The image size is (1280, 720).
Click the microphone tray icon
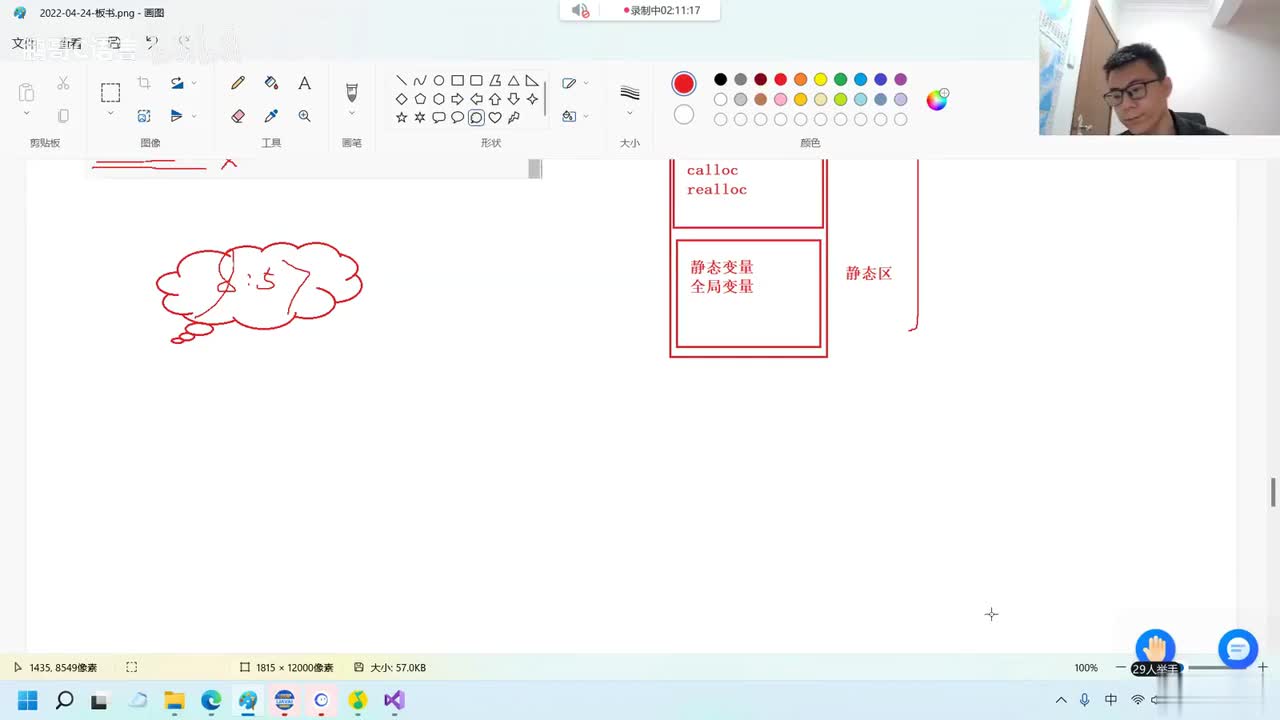tap(1085, 700)
